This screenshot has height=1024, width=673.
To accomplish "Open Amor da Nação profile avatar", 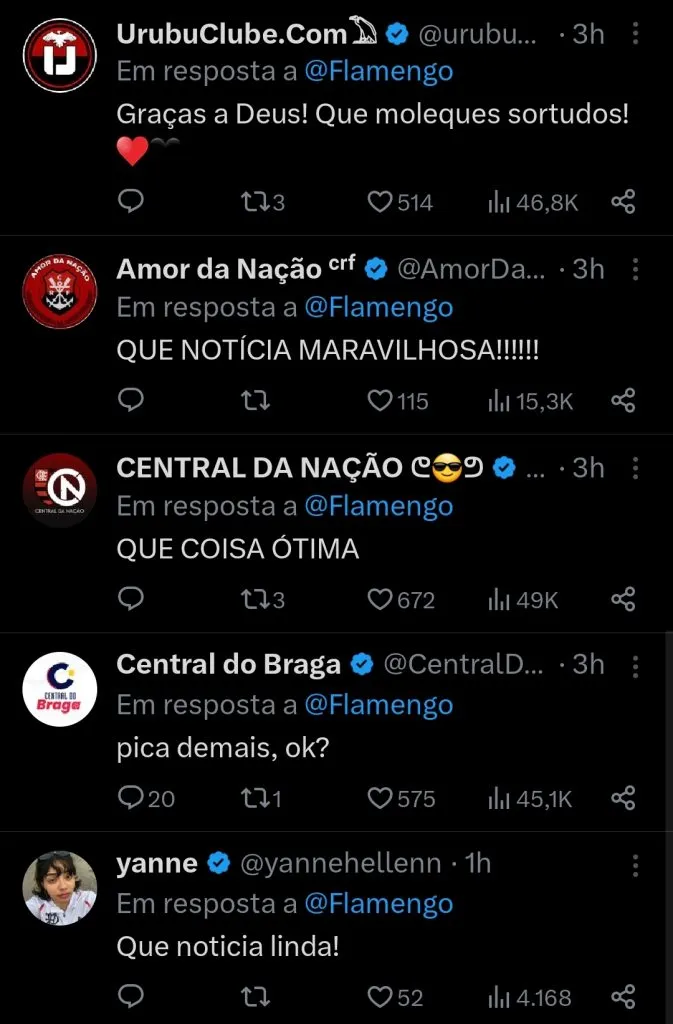I will click(x=59, y=292).
